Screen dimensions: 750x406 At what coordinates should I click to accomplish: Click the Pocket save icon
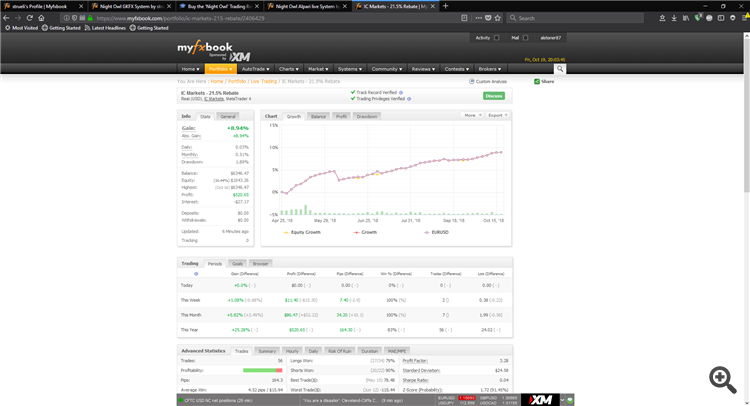tap(488, 18)
